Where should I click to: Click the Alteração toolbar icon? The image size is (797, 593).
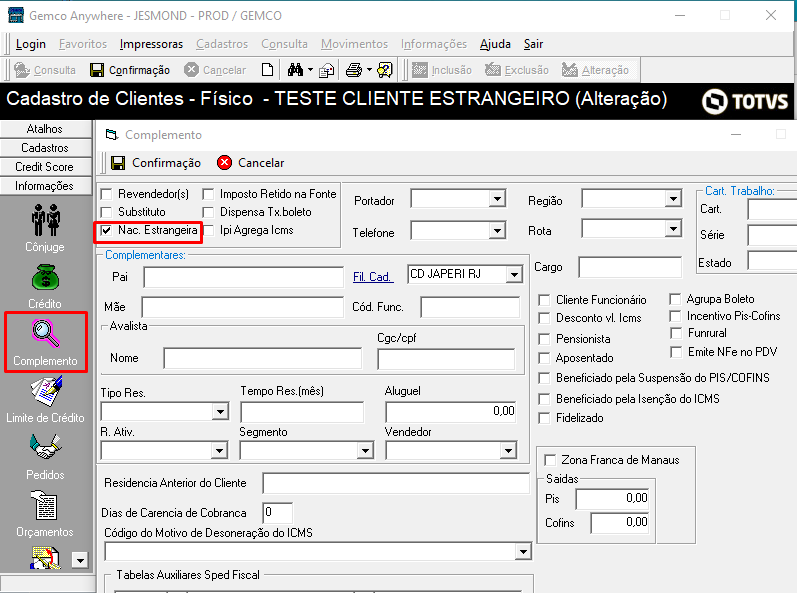[570, 70]
